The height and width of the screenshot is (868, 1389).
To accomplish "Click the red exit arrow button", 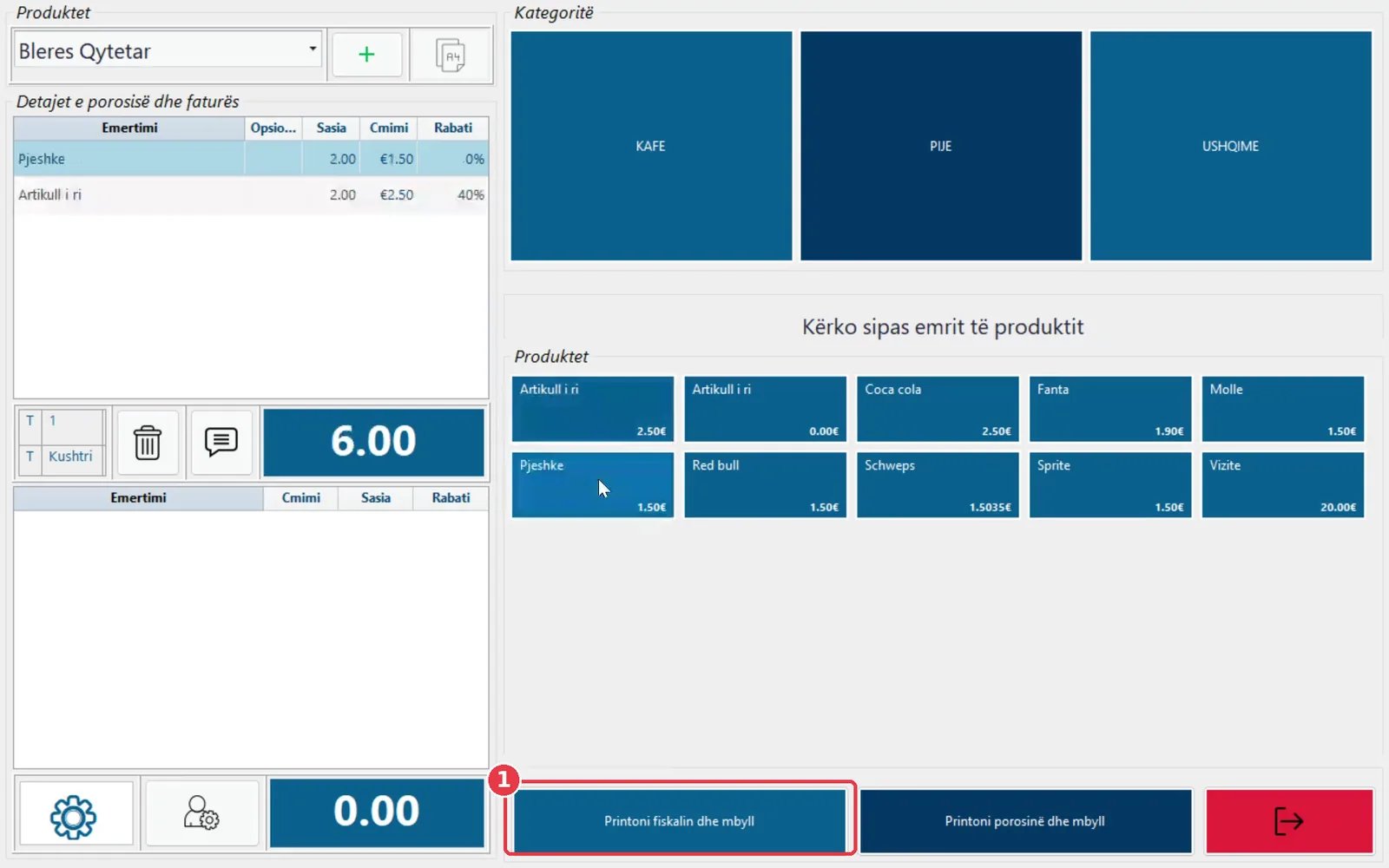I will tap(1289, 821).
